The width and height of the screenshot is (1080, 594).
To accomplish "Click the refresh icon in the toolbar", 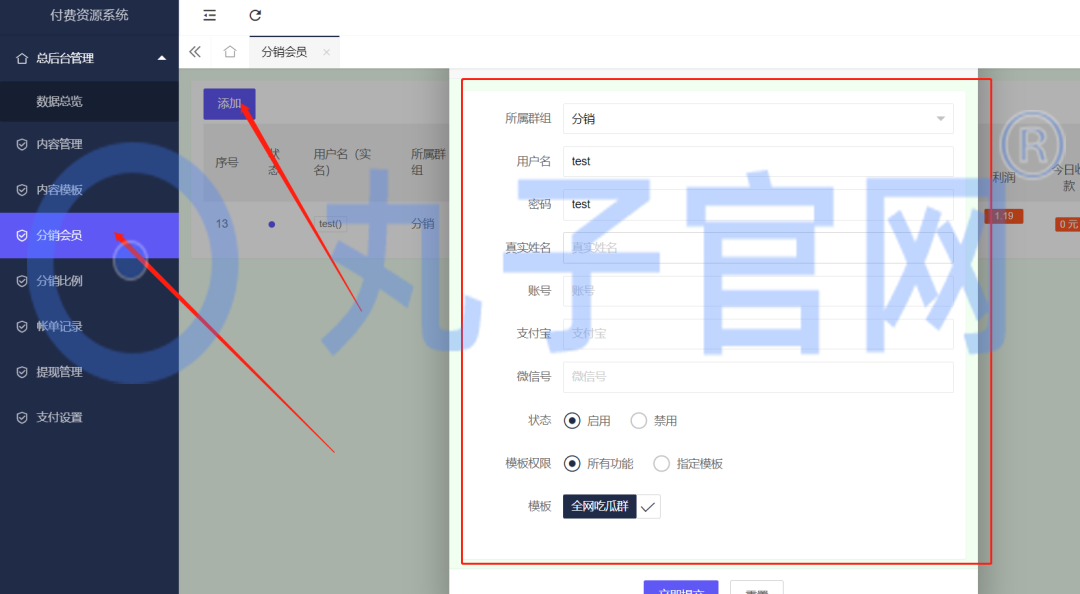I will pos(255,16).
